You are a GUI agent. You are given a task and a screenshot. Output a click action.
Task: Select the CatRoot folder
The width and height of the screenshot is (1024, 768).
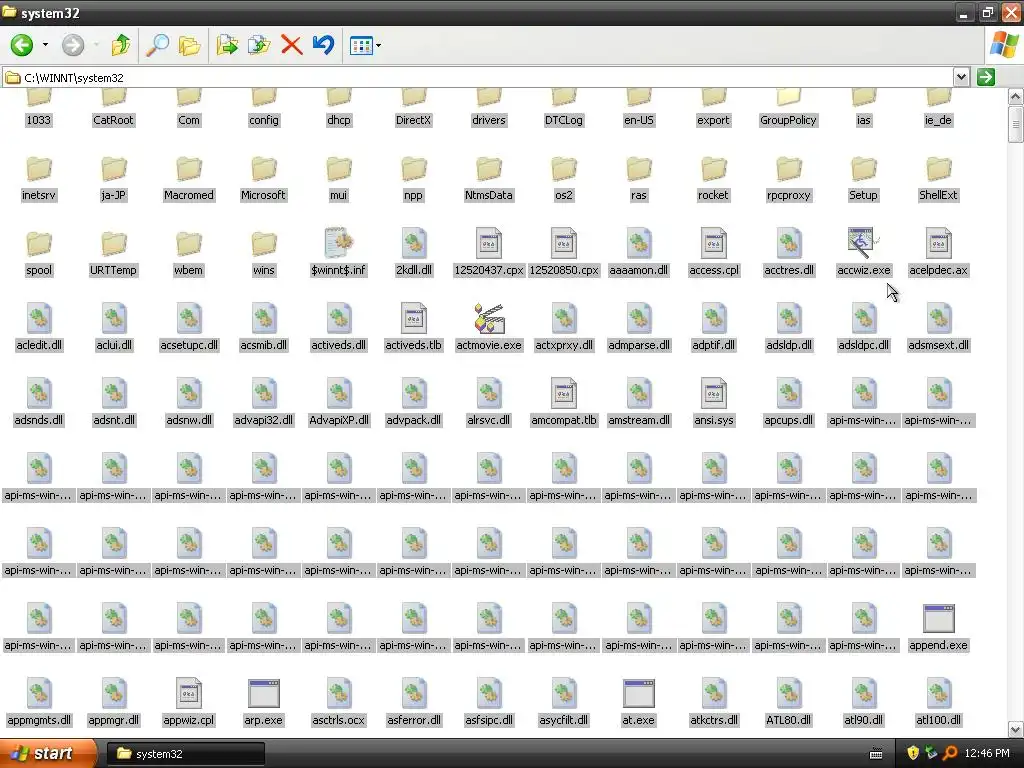coord(113,108)
